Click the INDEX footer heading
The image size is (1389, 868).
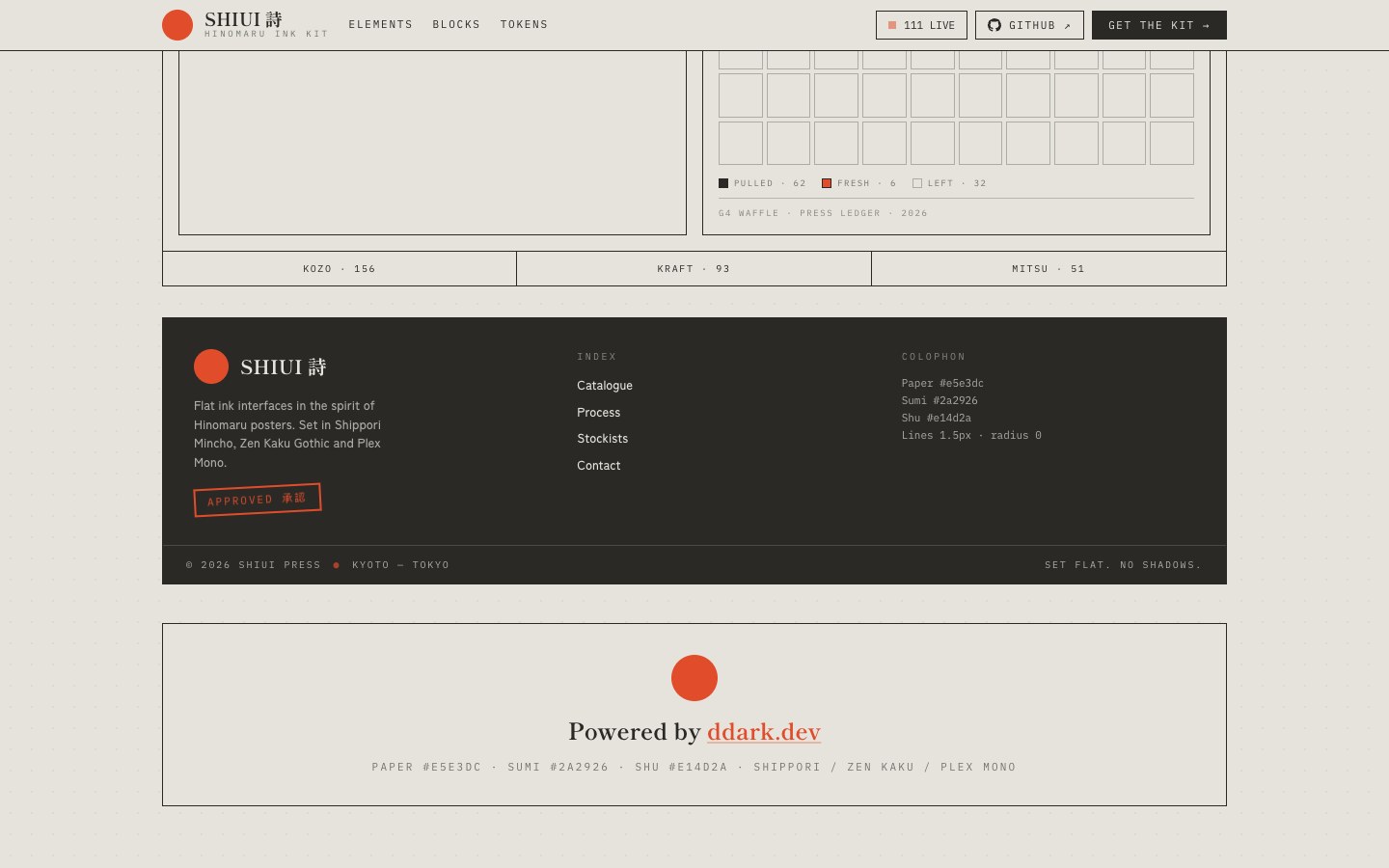tap(597, 357)
